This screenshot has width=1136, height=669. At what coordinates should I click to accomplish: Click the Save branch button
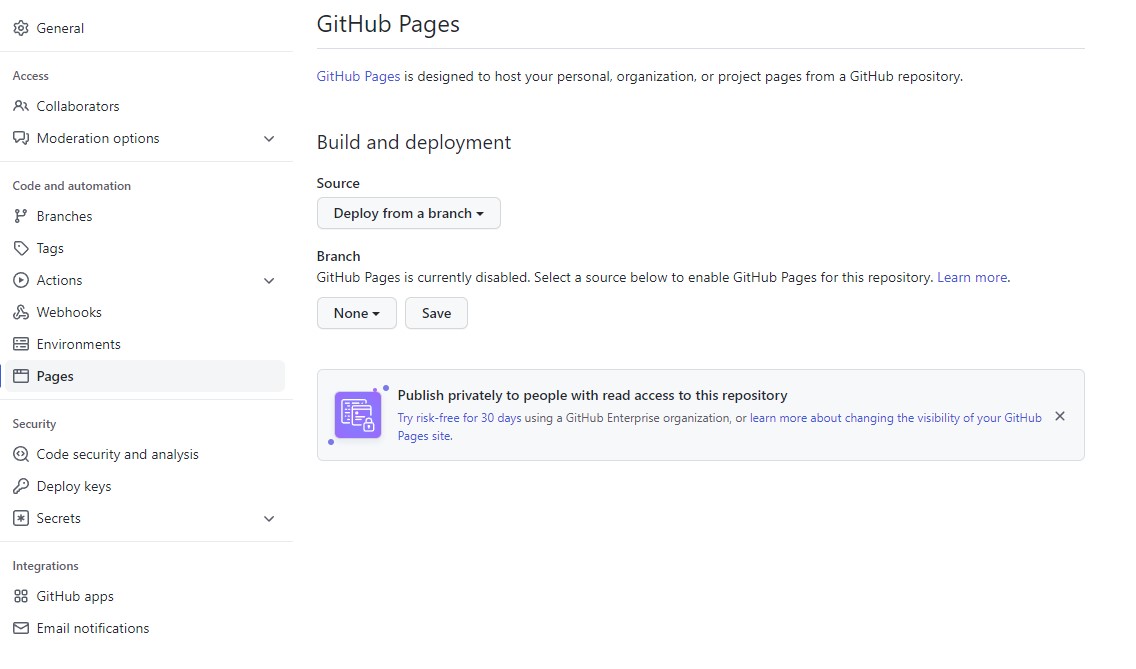436,313
